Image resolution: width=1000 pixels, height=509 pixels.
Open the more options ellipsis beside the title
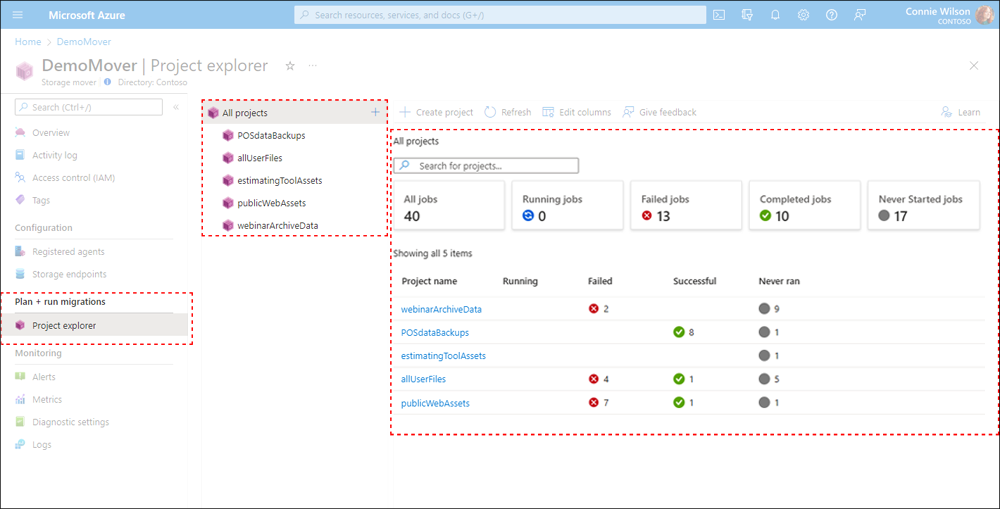click(312, 66)
